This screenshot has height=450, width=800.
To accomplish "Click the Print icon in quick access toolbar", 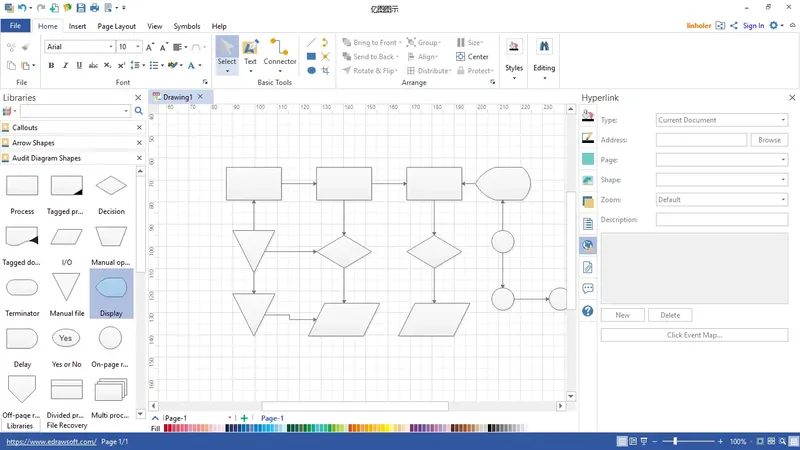I will [94, 8].
